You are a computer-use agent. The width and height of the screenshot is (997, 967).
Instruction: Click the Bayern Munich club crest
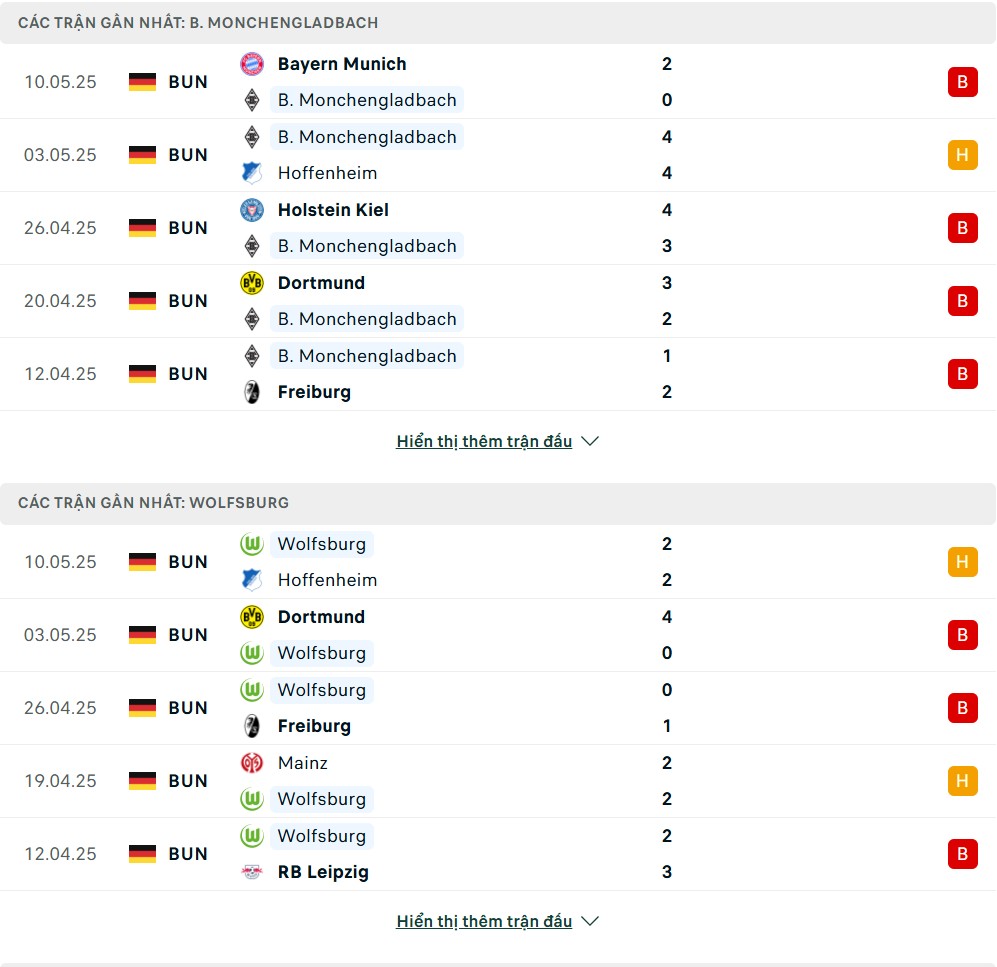point(252,64)
